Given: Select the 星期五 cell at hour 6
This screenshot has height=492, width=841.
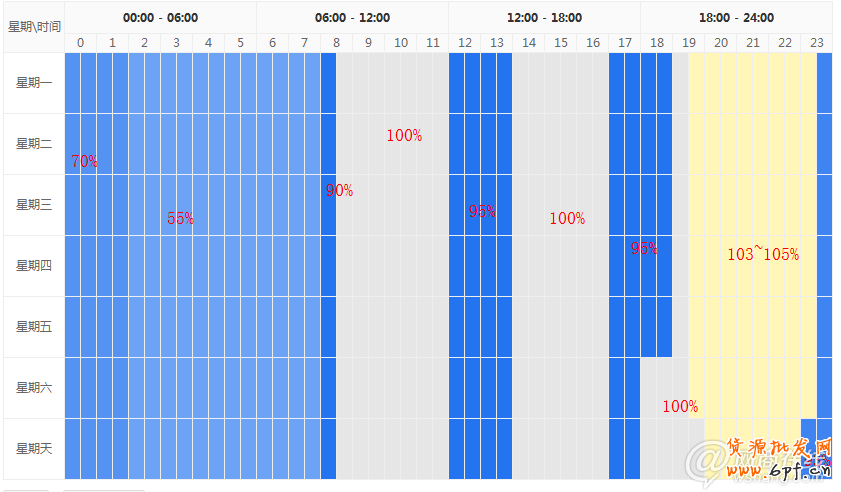Looking at the screenshot, I should (272, 326).
